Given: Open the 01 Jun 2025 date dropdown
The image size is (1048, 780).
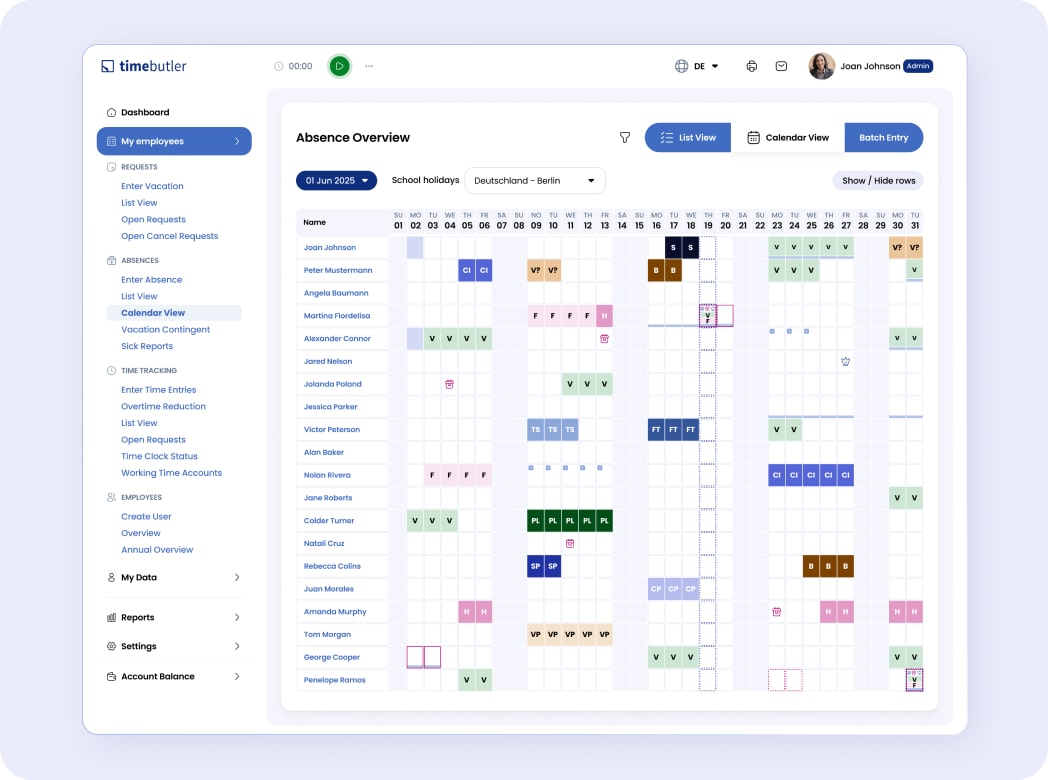Looking at the screenshot, I should tap(336, 181).
